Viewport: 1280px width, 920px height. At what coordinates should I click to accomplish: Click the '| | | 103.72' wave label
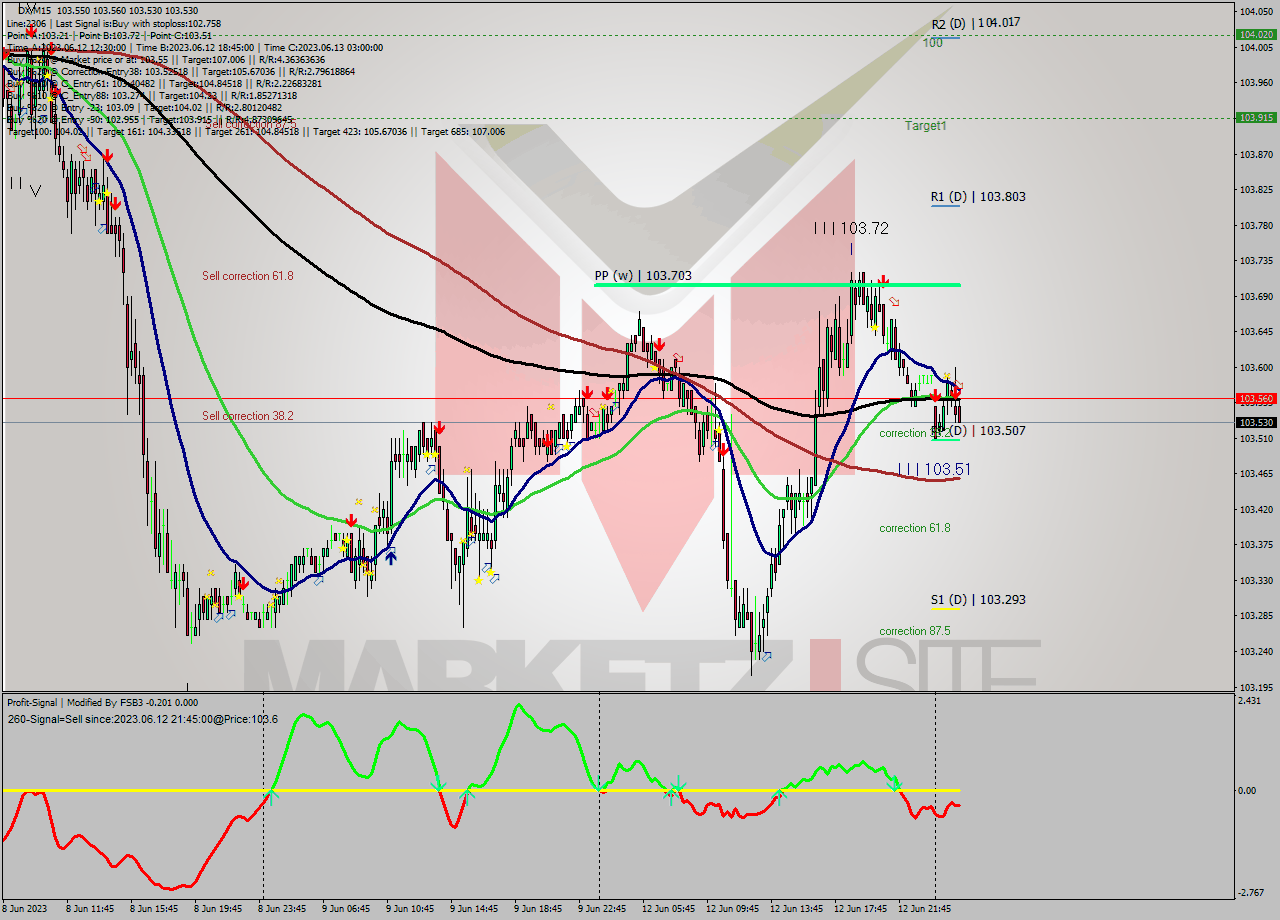click(x=850, y=228)
